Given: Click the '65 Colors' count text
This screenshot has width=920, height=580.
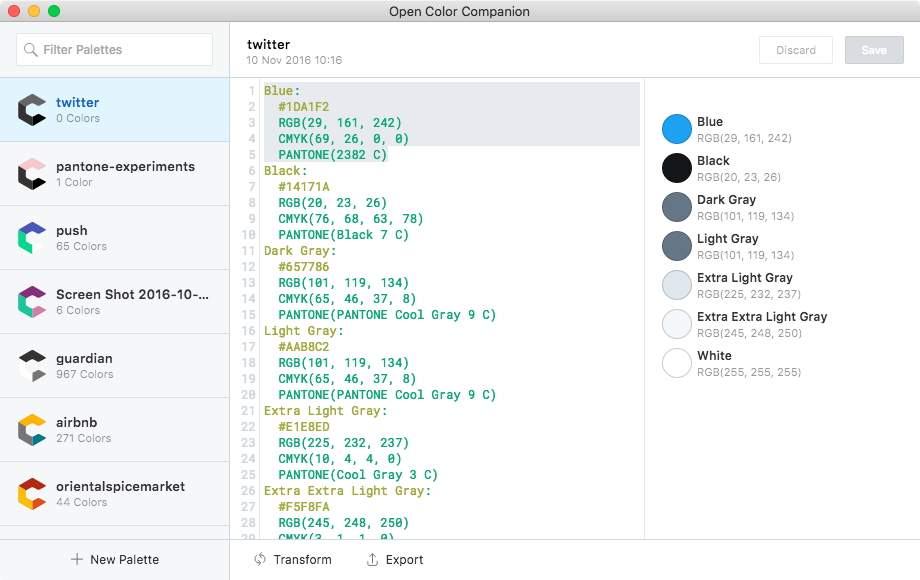Looking at the screenshot, I should pyautogui.click(x=82, y=246).
